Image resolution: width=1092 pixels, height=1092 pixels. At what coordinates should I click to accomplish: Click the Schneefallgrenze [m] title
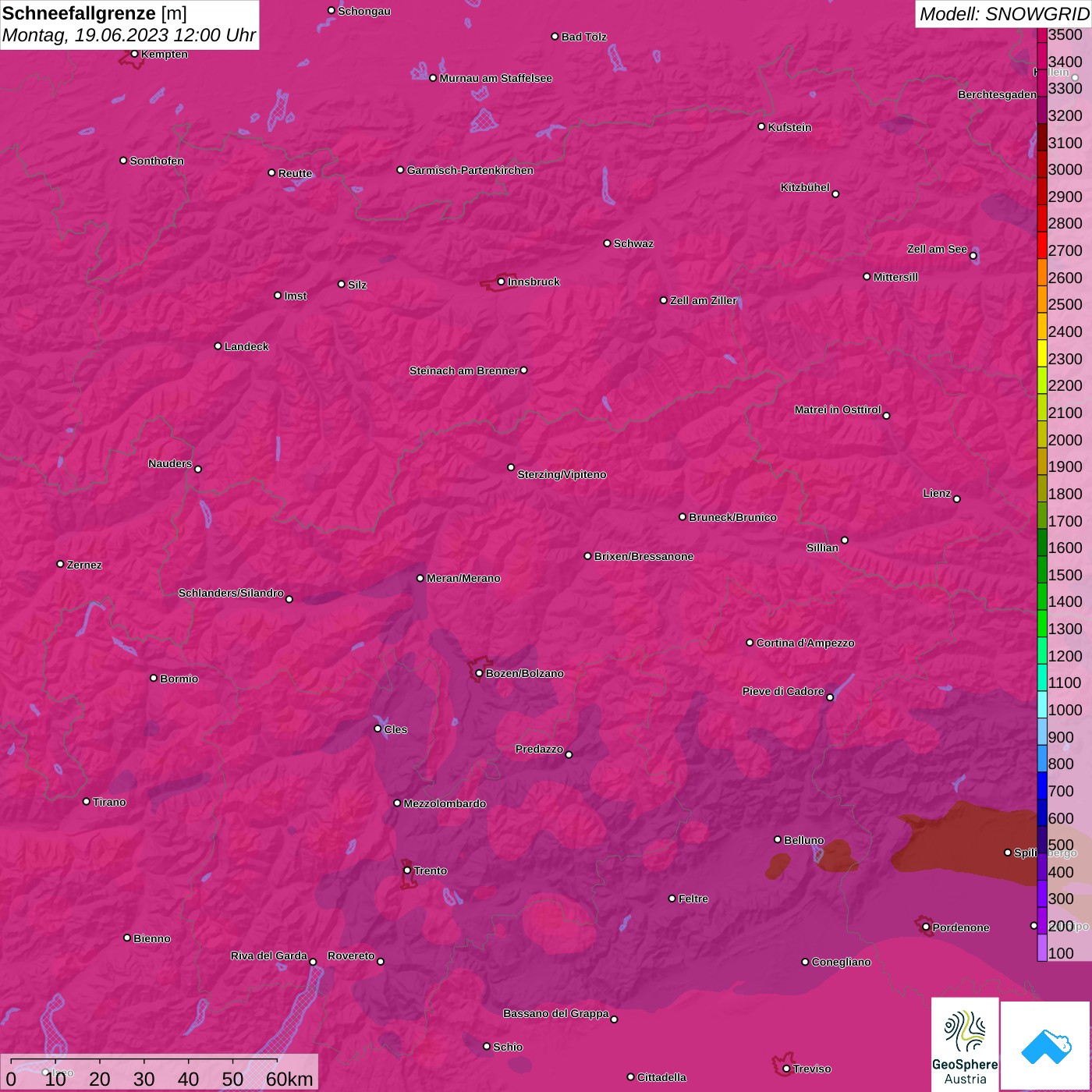click(x=94, y=13)
